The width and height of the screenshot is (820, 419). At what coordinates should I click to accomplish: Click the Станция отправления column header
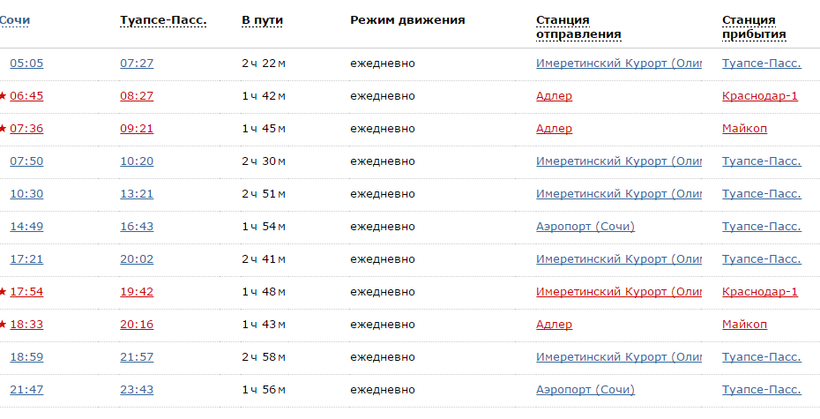click(x=578, y=27)
